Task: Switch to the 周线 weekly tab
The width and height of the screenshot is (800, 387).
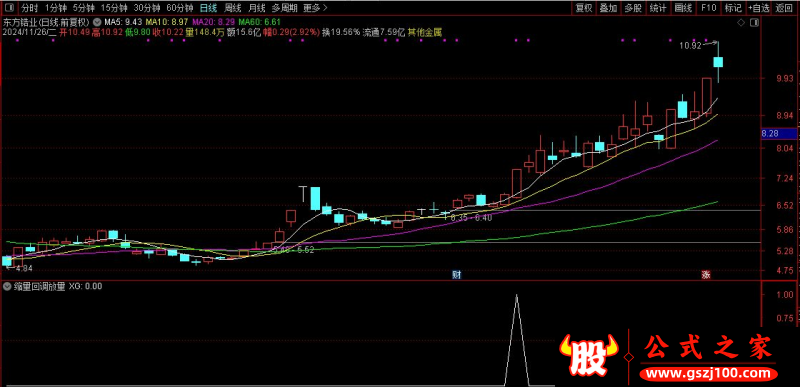Action: coord(233,8)
